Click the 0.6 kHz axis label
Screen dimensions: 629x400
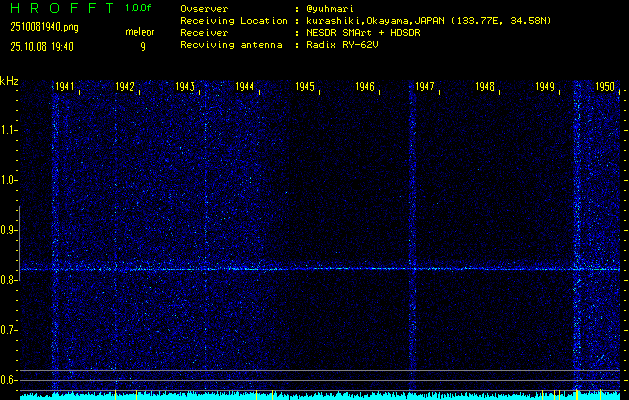[x=6, y=380]
